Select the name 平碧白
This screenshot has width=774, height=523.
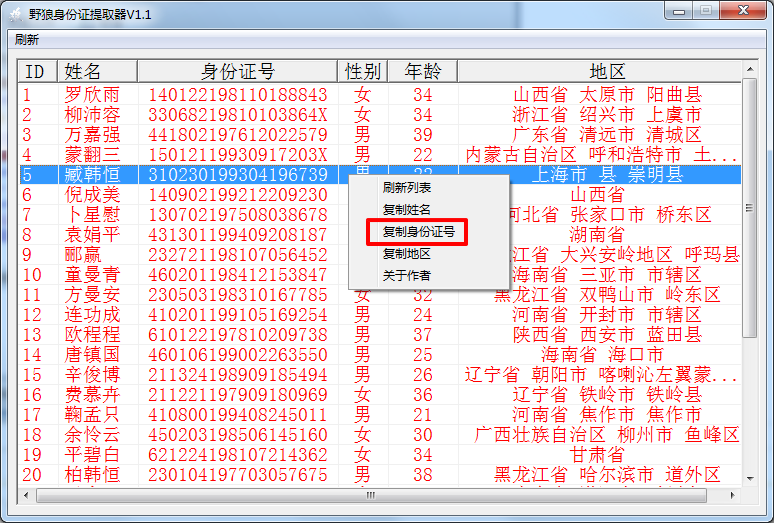[x=92, y=454]
